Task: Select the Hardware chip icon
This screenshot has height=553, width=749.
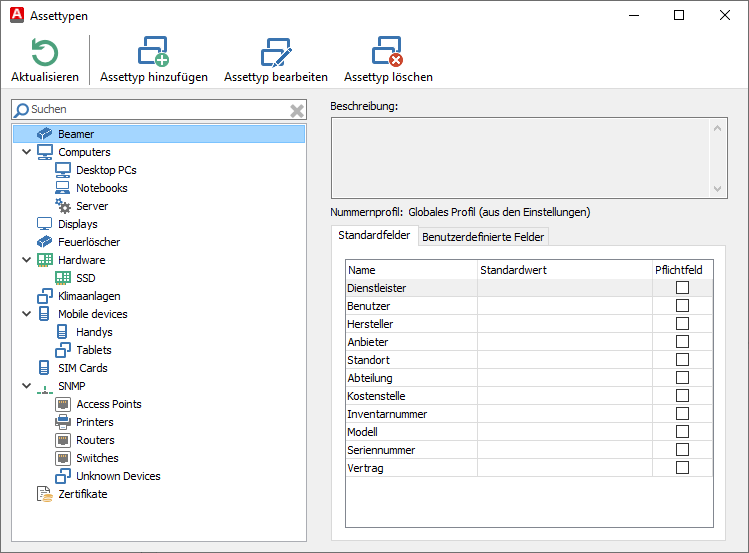Action: [44, 260]
